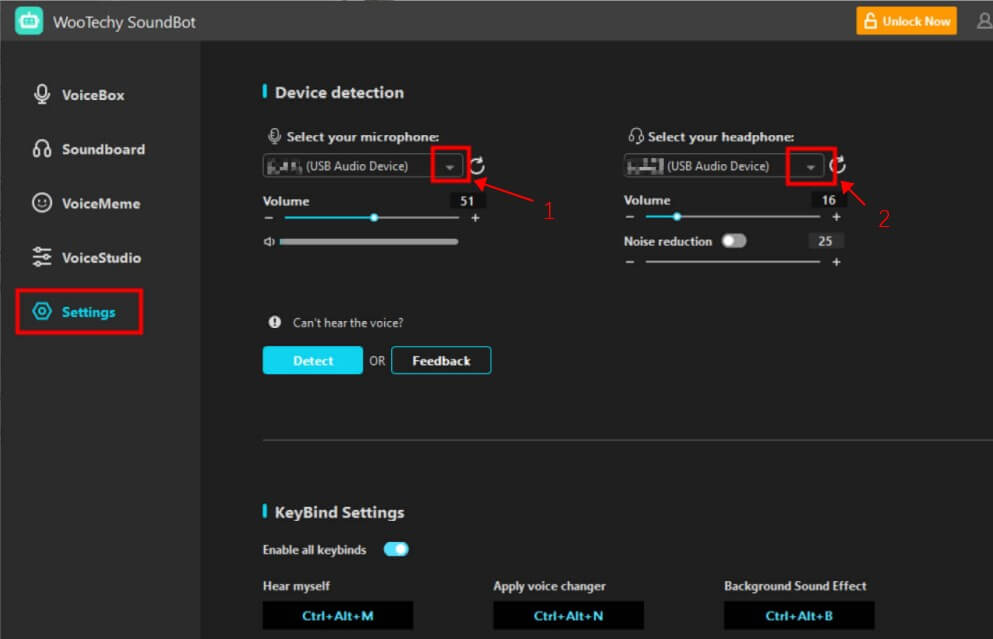This screenshot has width=993, height=639.
Task: Click the headphone Volume slider handle
Action: 677,217
